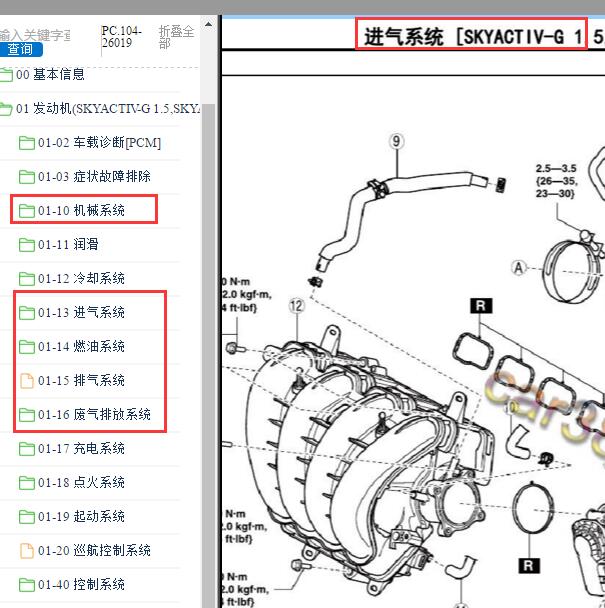
Task: Open 01-40 控制系统 section
Action: (81, 584)
